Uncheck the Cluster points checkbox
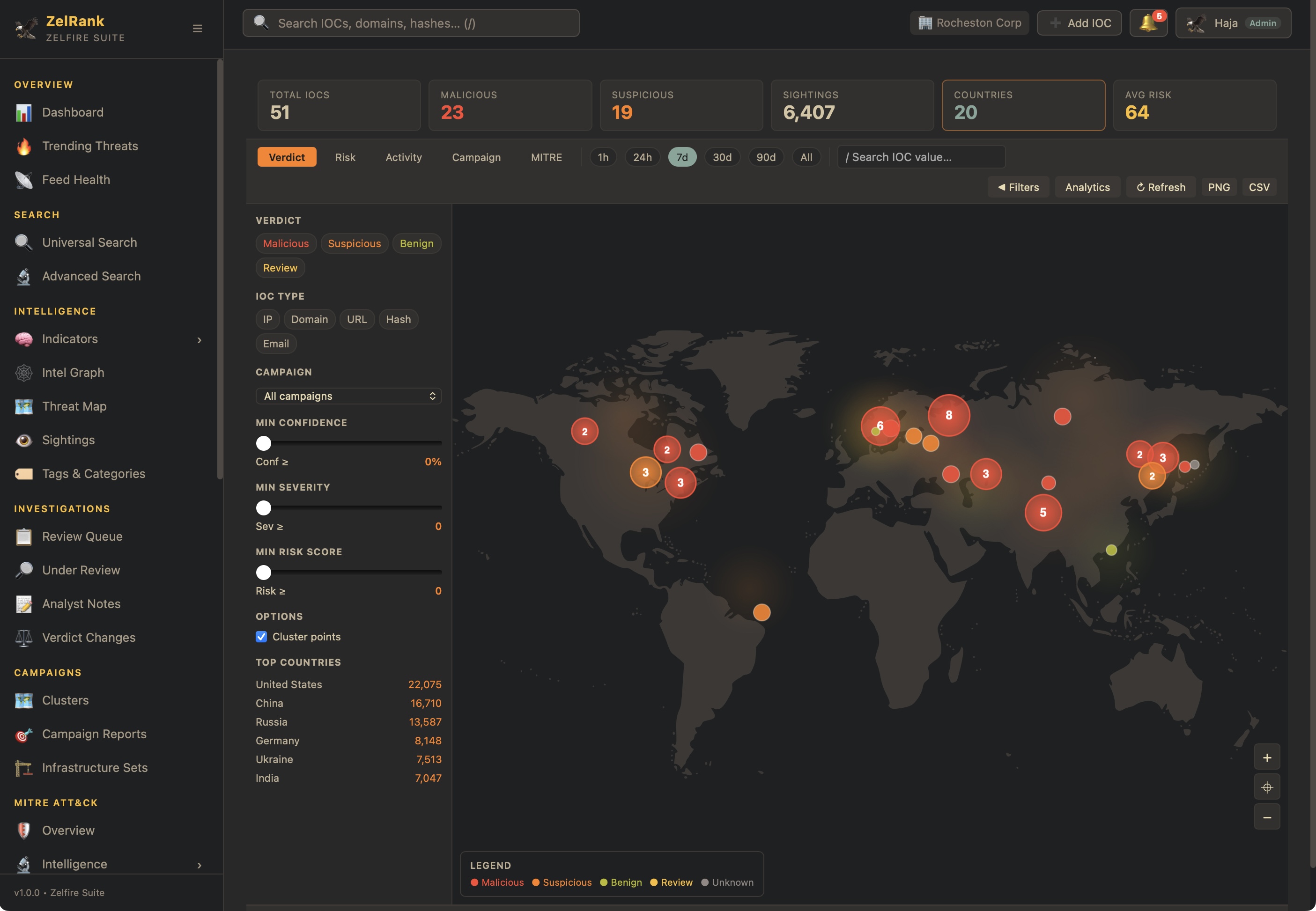 coord(261,637)
